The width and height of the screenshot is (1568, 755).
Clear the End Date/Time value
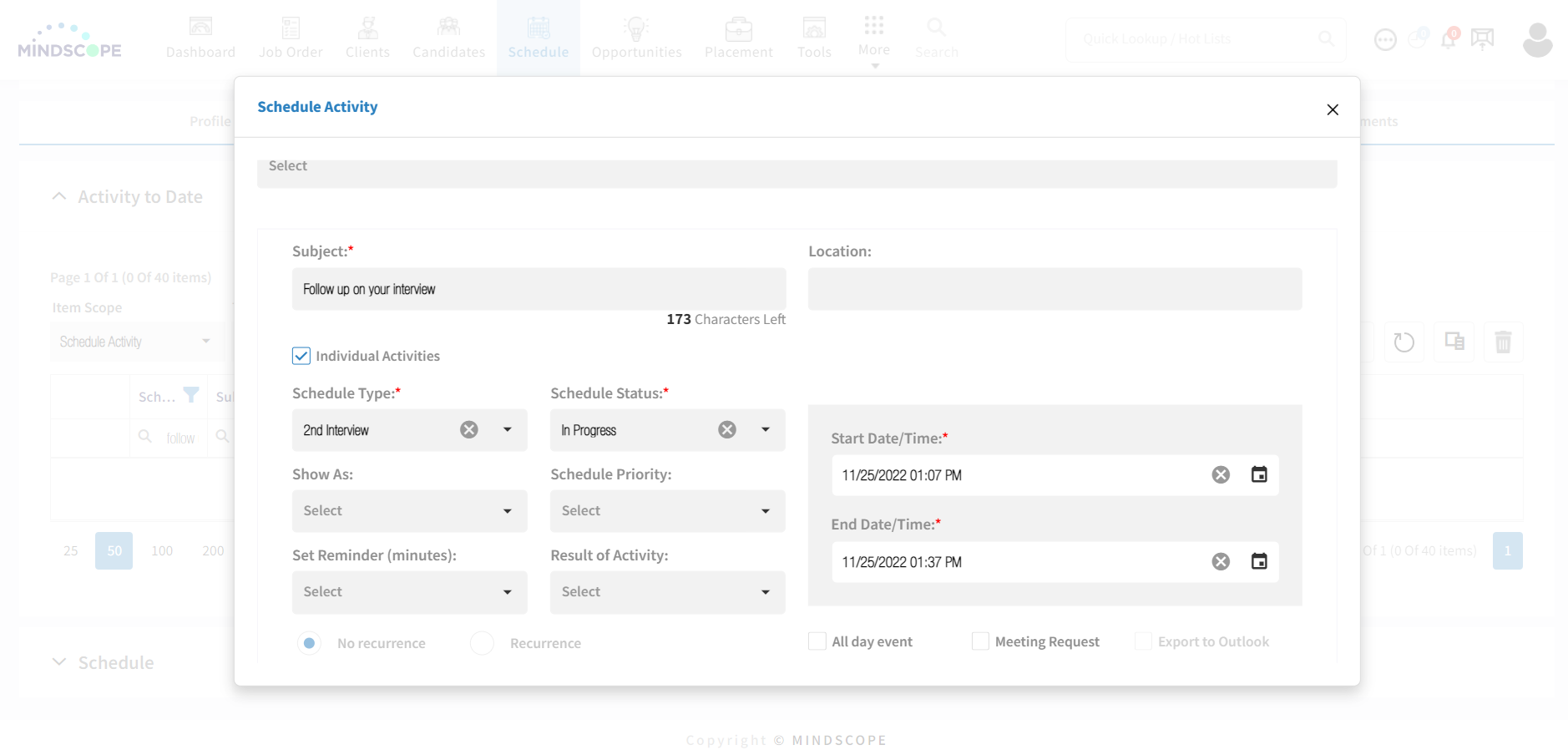click(x=1221, y=561)
